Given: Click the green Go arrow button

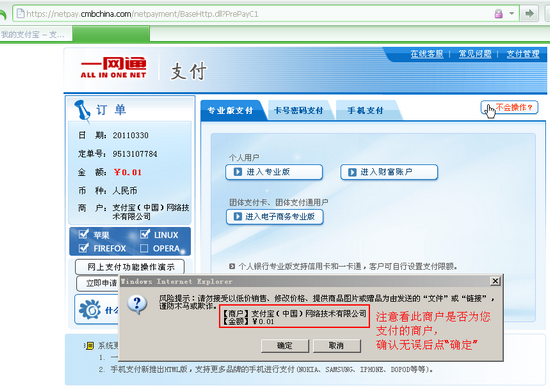Looking at the screenshot, I should tap(529, 14).
